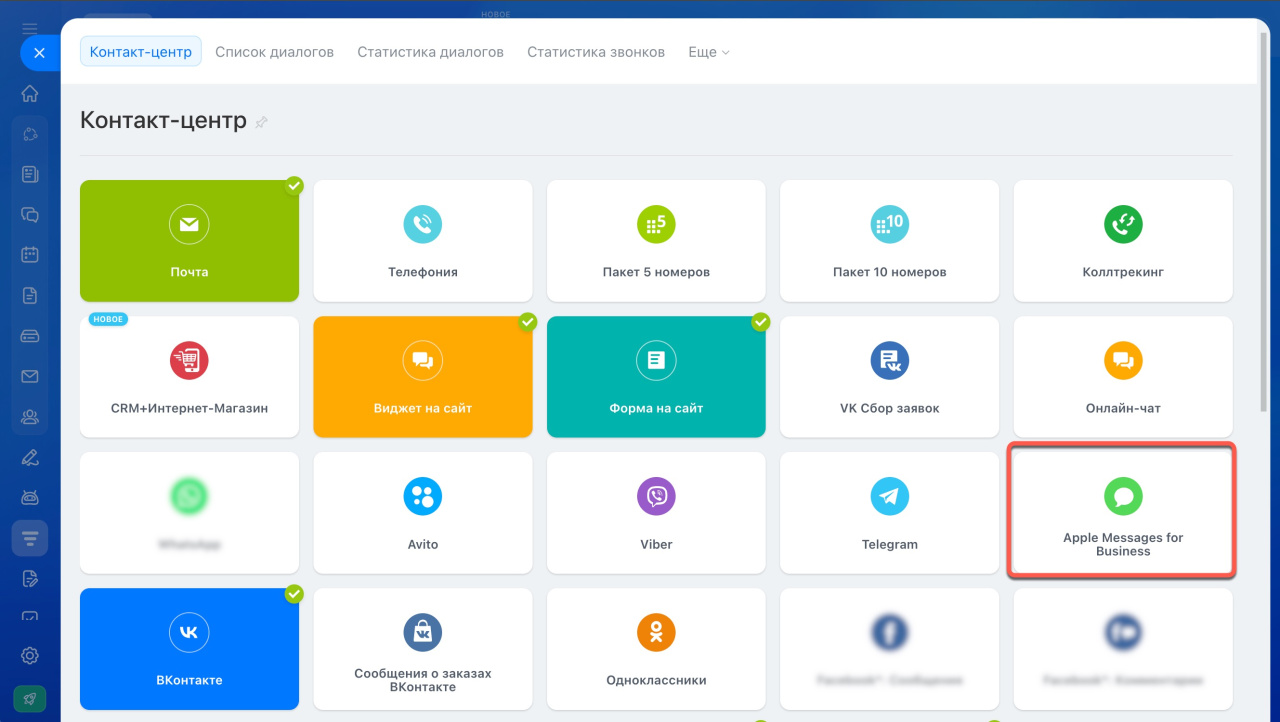Image resolution: width=1280 pixels, height=722 pixels.
Task: Open the Виджет на сайт card
Action: [x=423, y=377]
